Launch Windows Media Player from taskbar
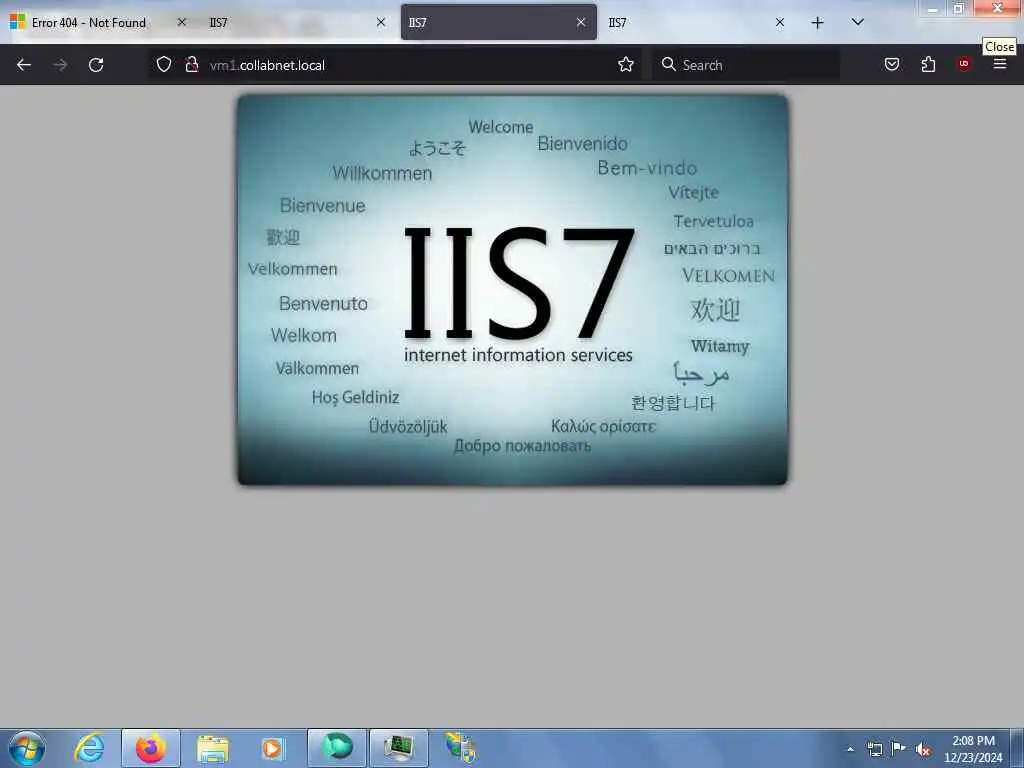The image size is (1024, 768). 272,748
